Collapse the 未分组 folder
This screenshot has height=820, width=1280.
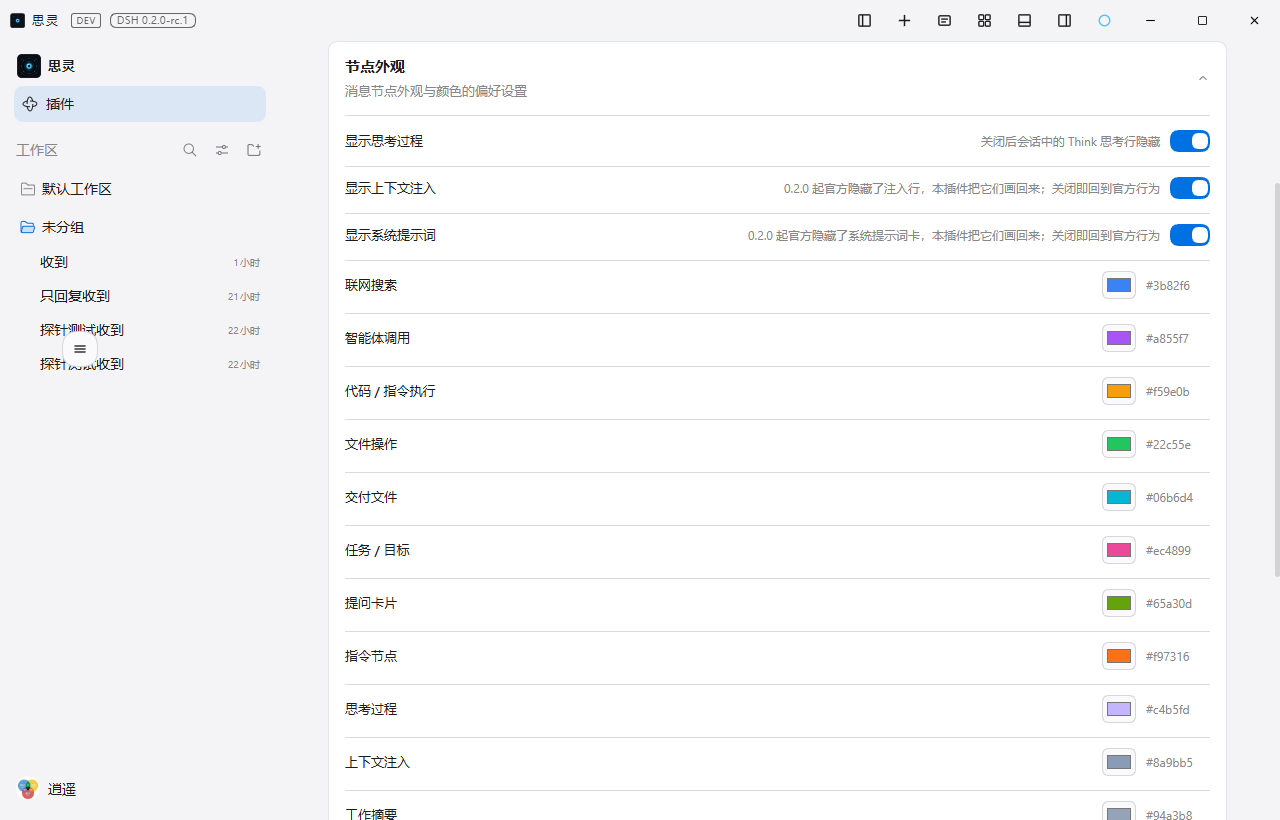(140, 227)
